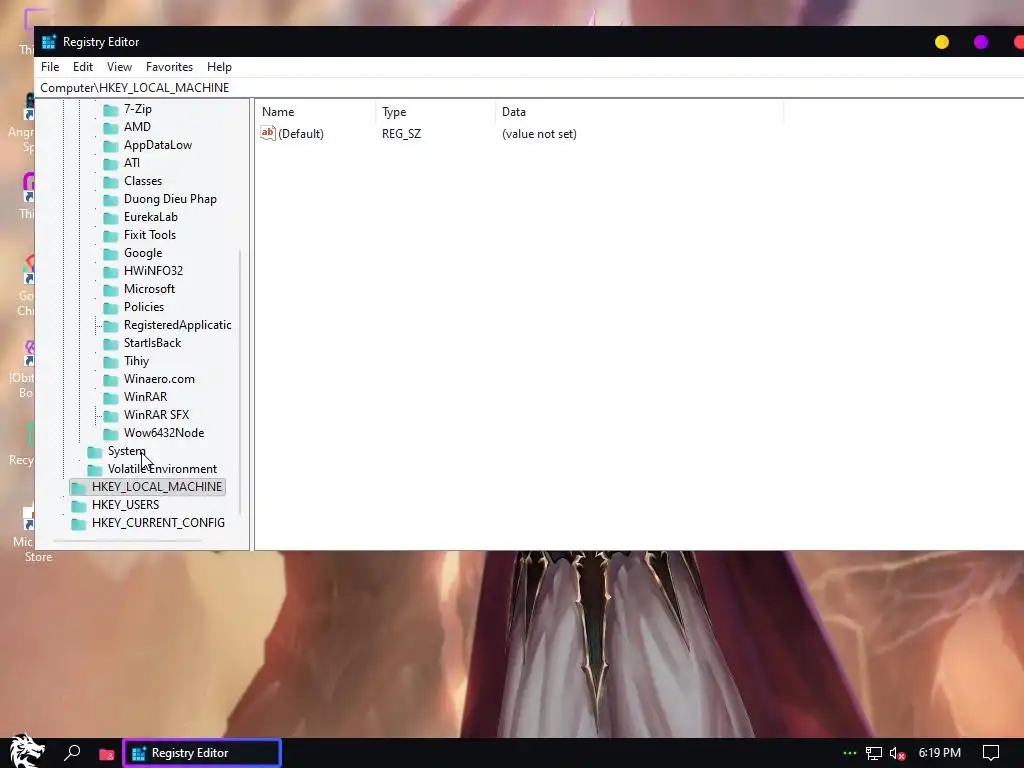Select the RegisteredApplications folder icon
This screenshot has width=1024, height=768.
[x=111, y=325]
